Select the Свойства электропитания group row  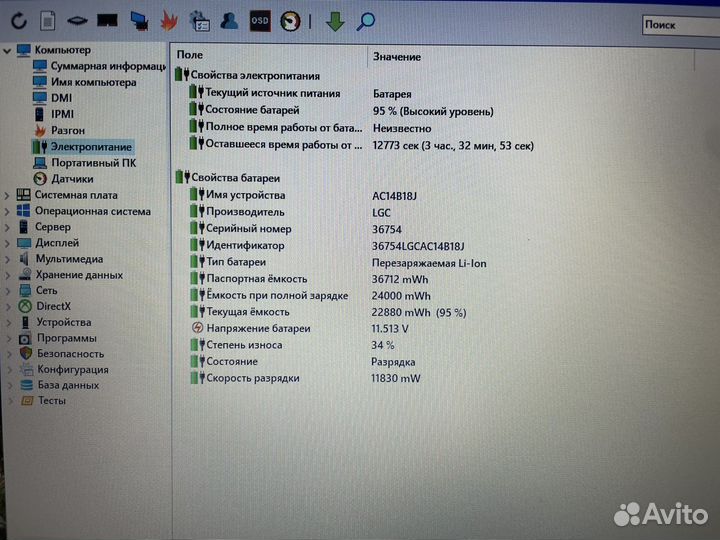coord(248,75)
